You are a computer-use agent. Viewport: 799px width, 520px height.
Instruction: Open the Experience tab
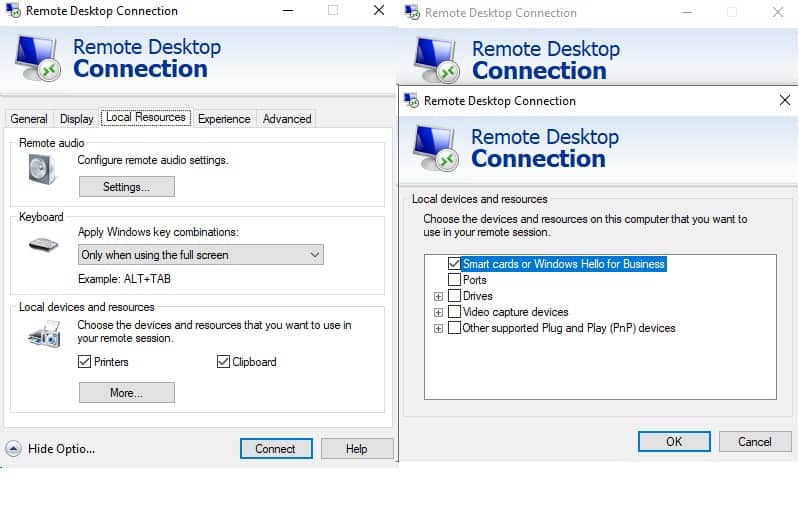click(x=224, y=119)
